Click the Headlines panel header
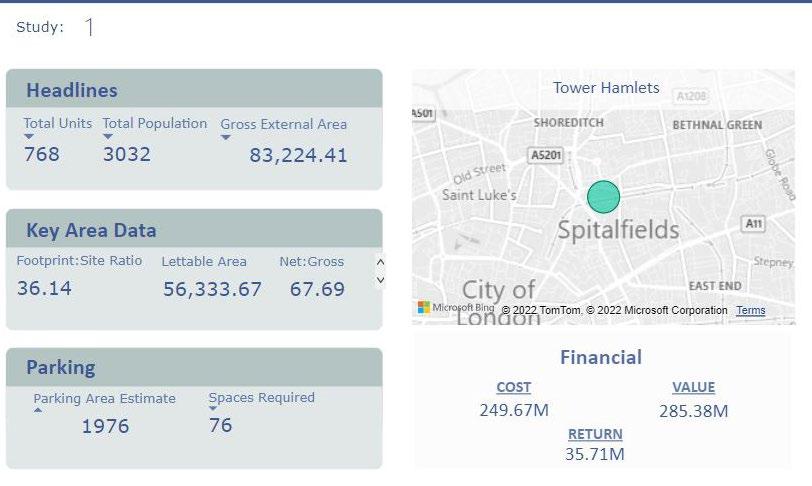Screen dimensions: 812x486 (72, 90)
